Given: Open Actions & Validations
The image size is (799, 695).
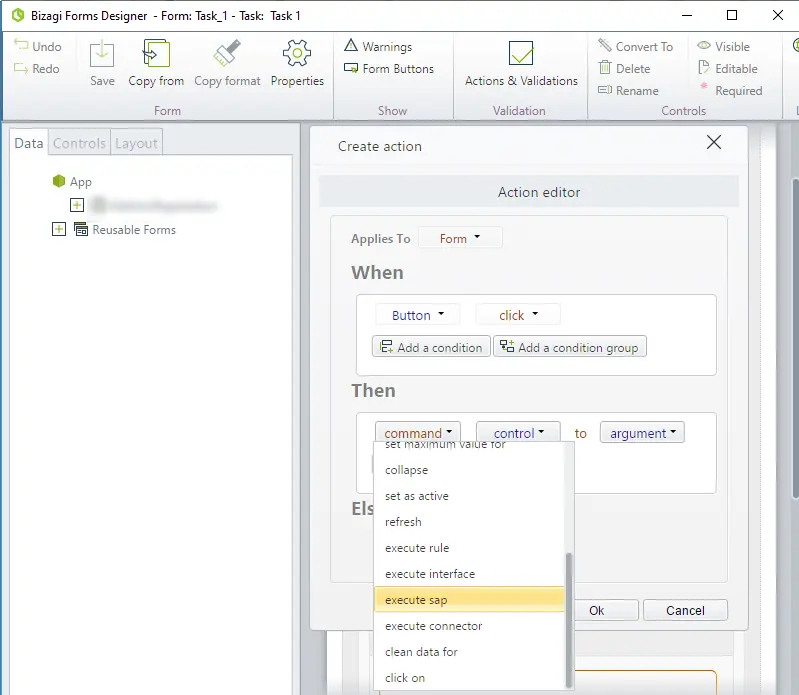Looking at the screenshot, I should tap(521, 63).
